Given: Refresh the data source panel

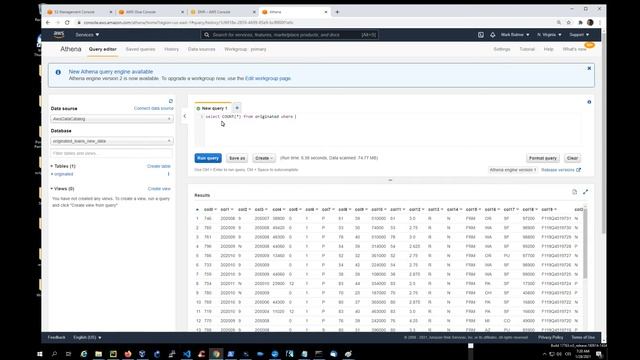Looking at the screenshot, I should point(171,101).
